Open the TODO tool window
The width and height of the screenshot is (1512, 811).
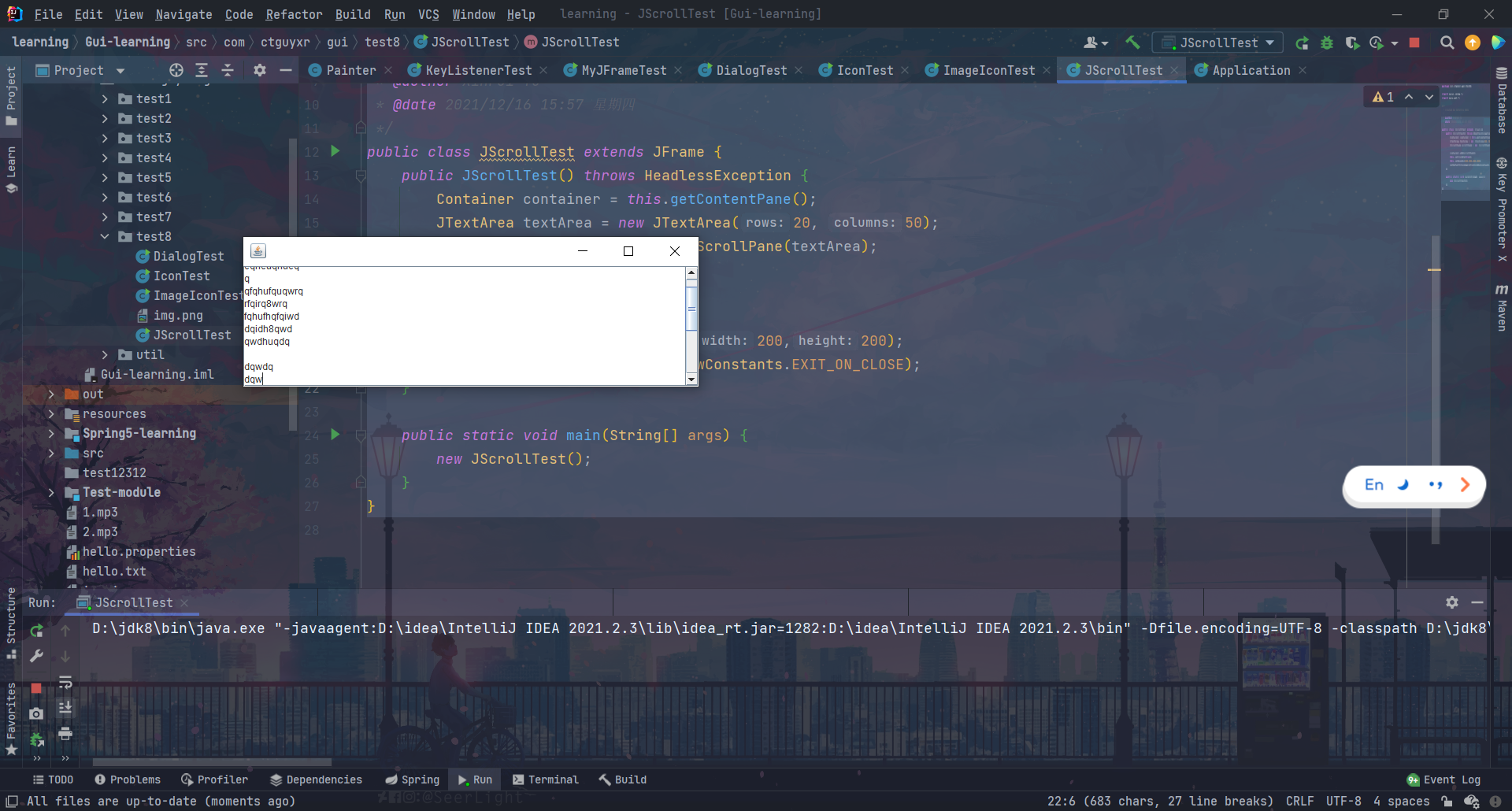click(54, 780)
